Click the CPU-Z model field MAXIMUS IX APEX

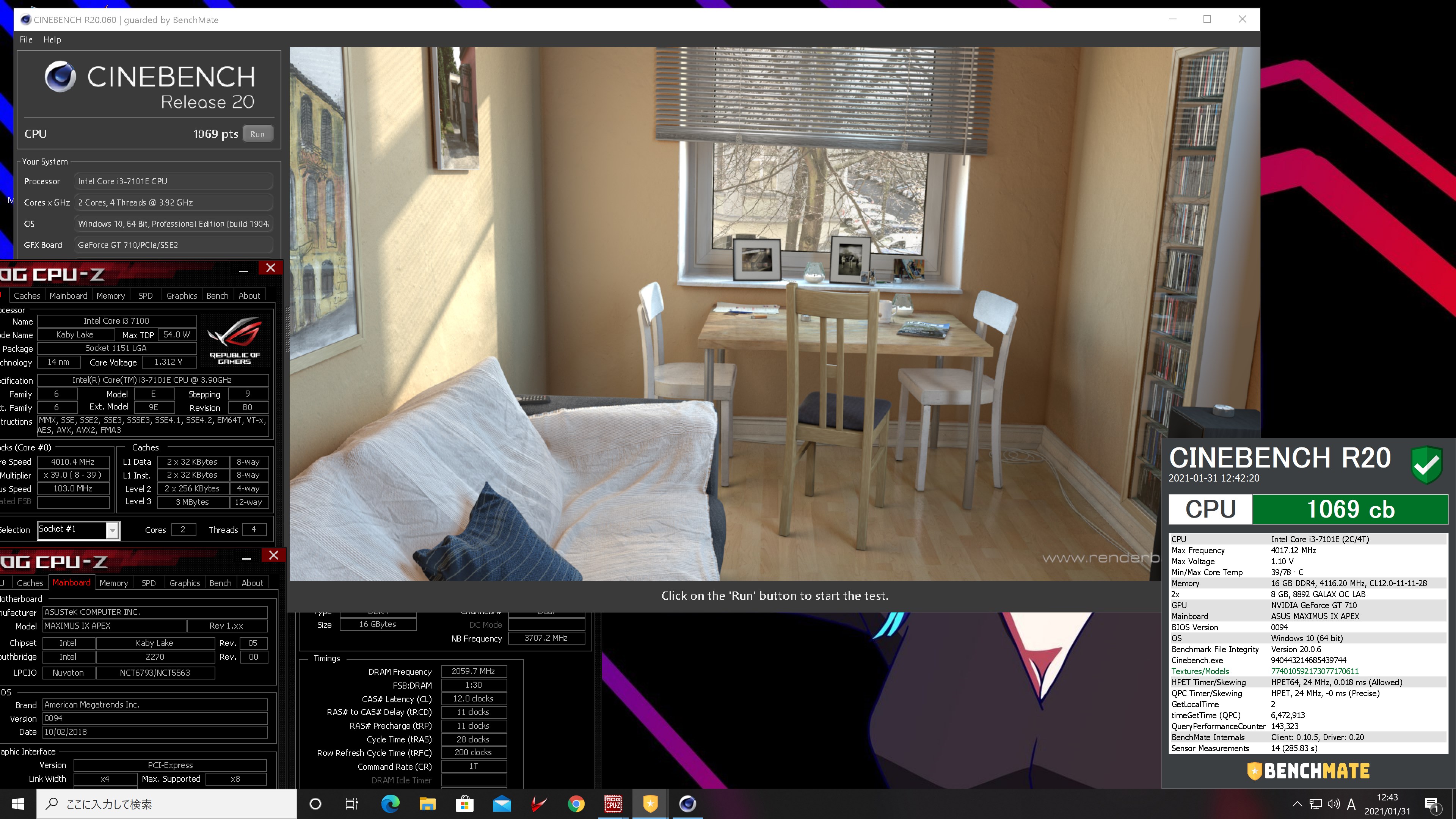pos(114,626)
